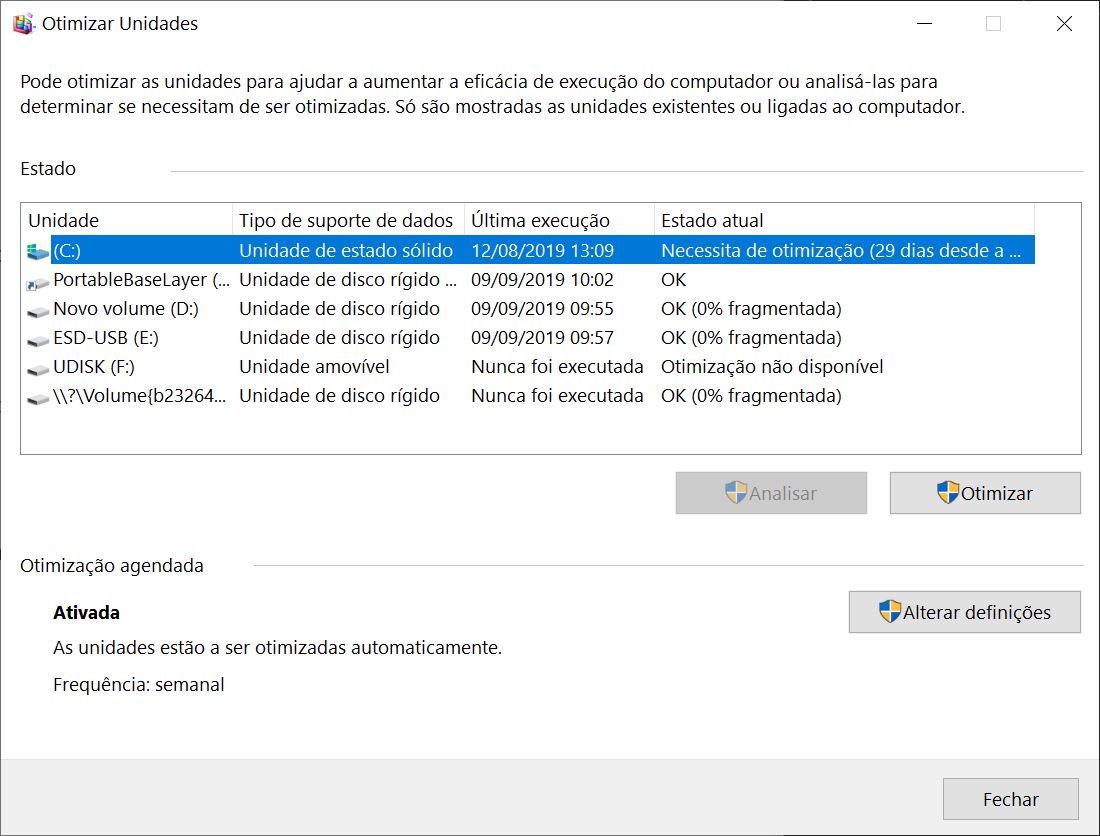Click the \\?\Volume drive icon
Viewport: 1100px width, 836px height.
click(x=38, y=397)
